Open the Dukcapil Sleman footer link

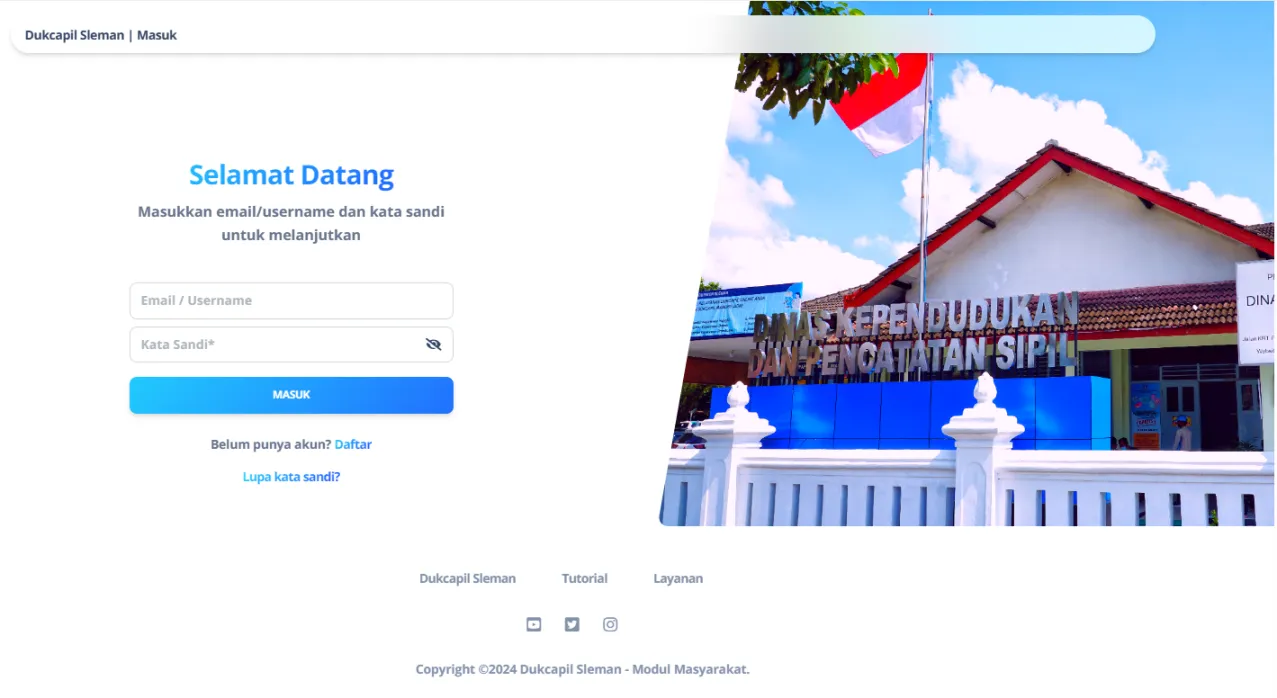pos(467,578)
